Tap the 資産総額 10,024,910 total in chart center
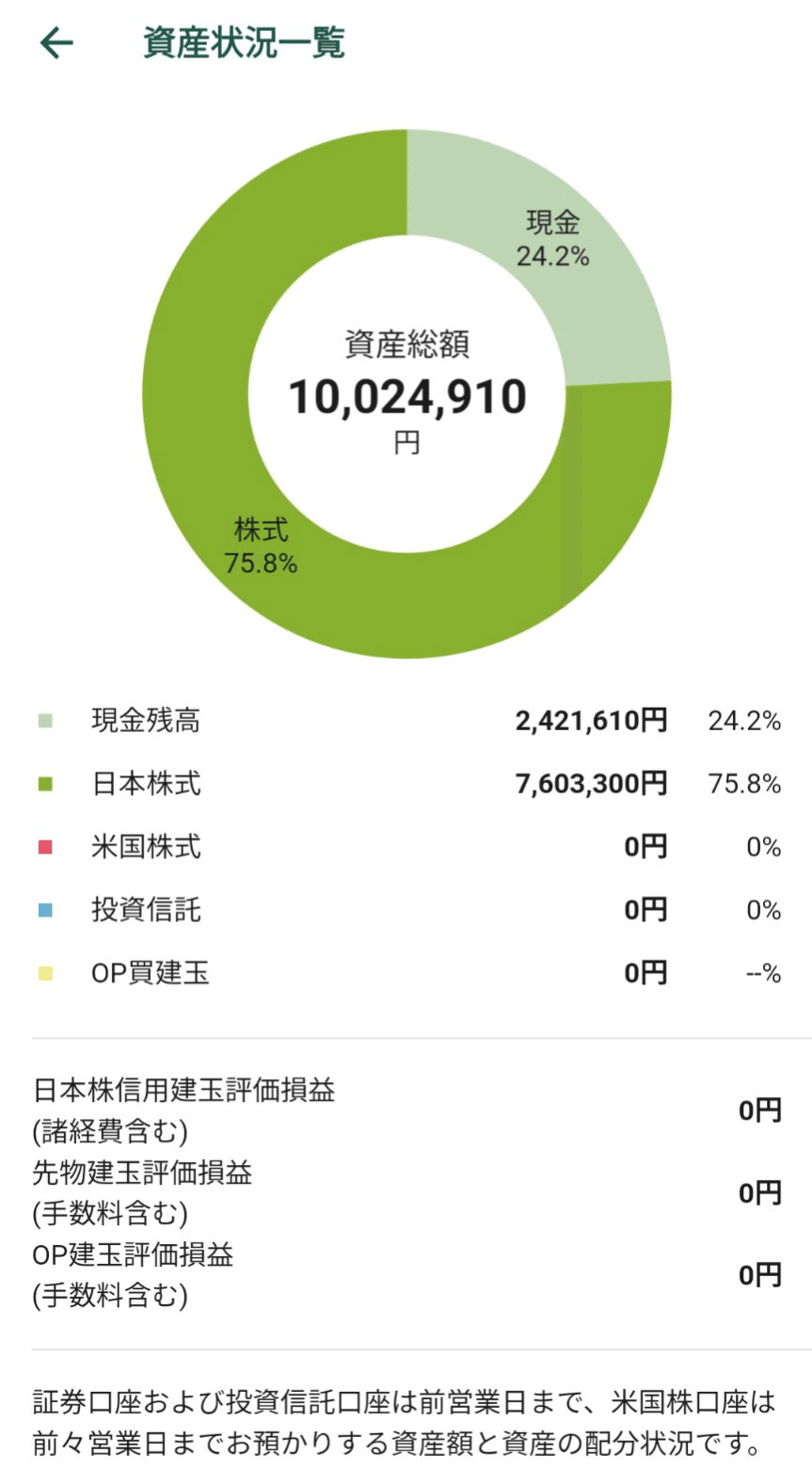The height and width of the screenshot is (1484, 812). coord(406,395)
